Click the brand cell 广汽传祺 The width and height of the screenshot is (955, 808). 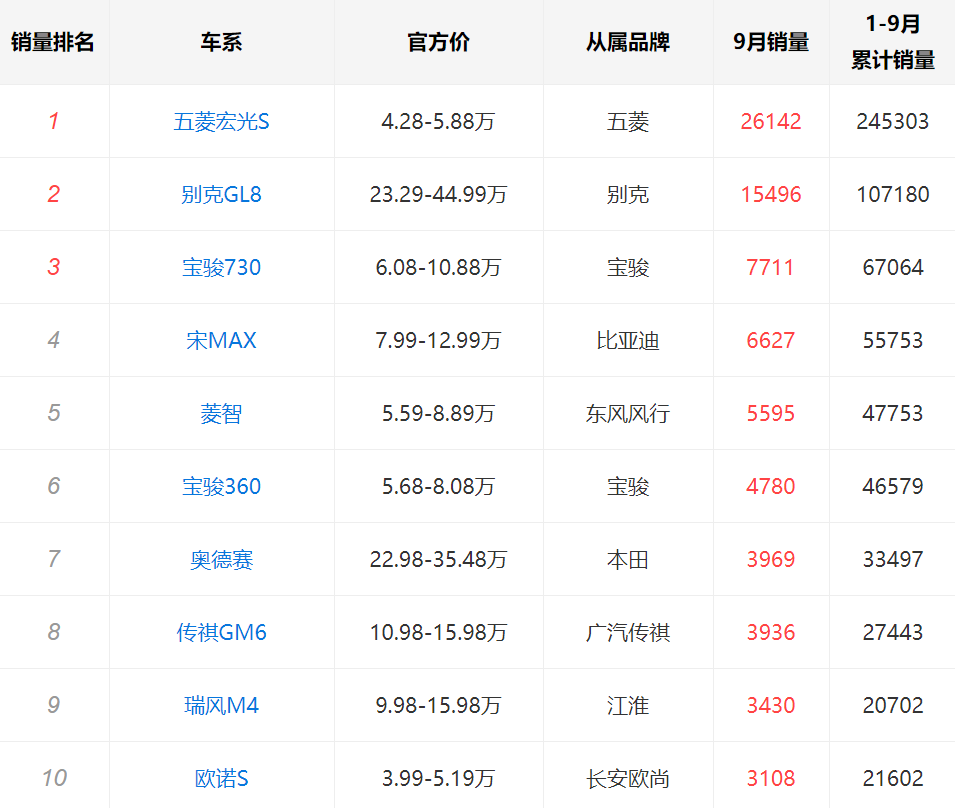[628, 633]
